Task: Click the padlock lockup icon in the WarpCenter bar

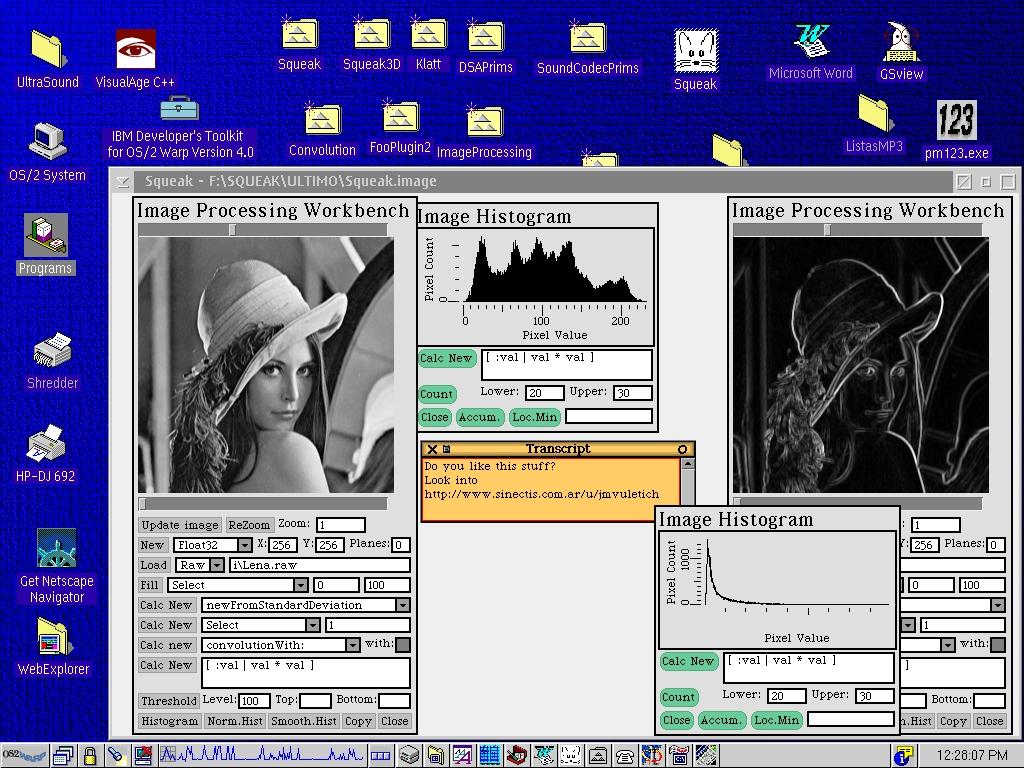Action: click(90, 756)
